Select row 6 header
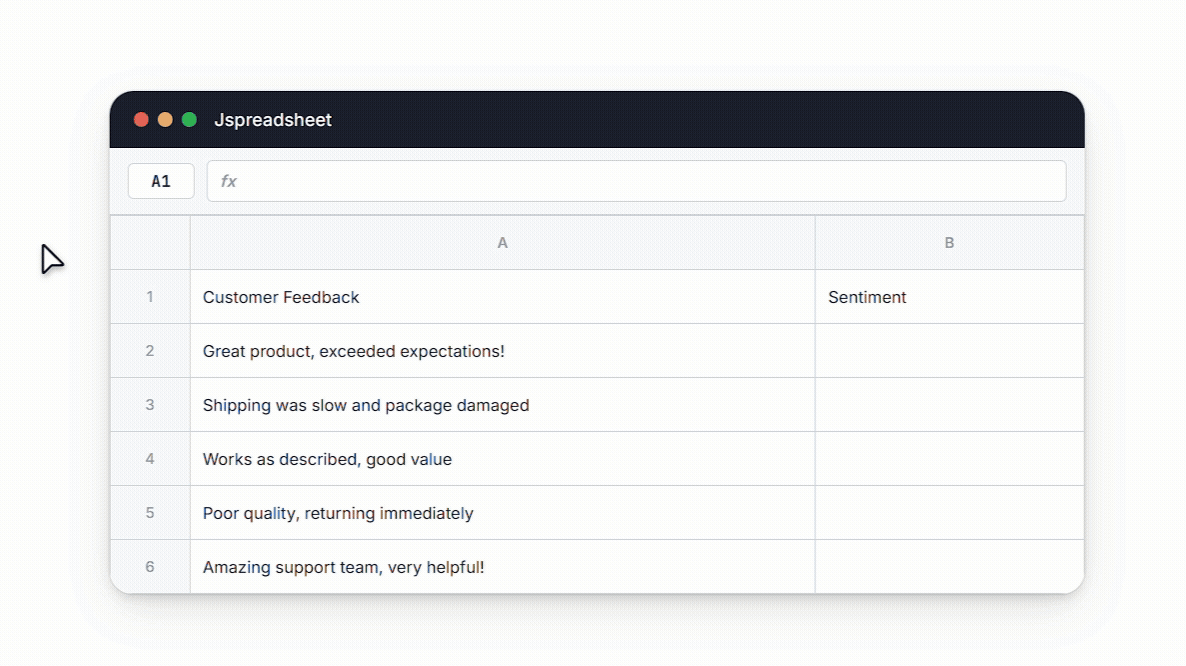 150,567
